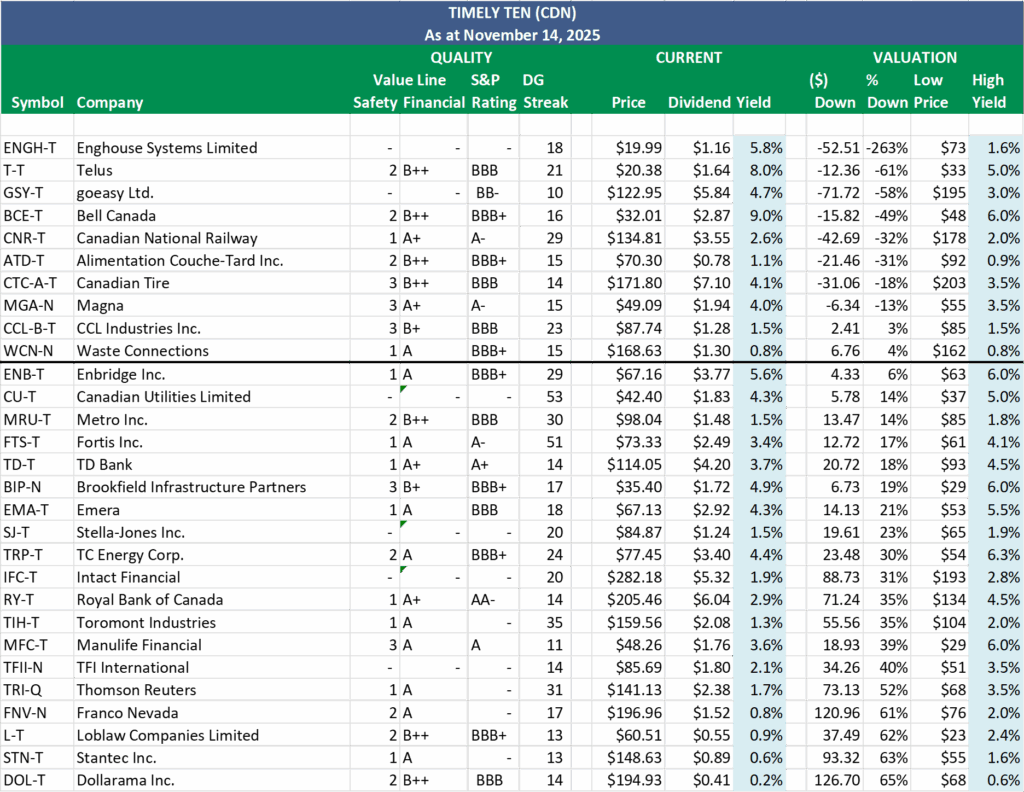Image resolution: width=1024 pixels, height=792 pixels.
Task: Click Thomson Reuters company cell
Action: point(212,690)
